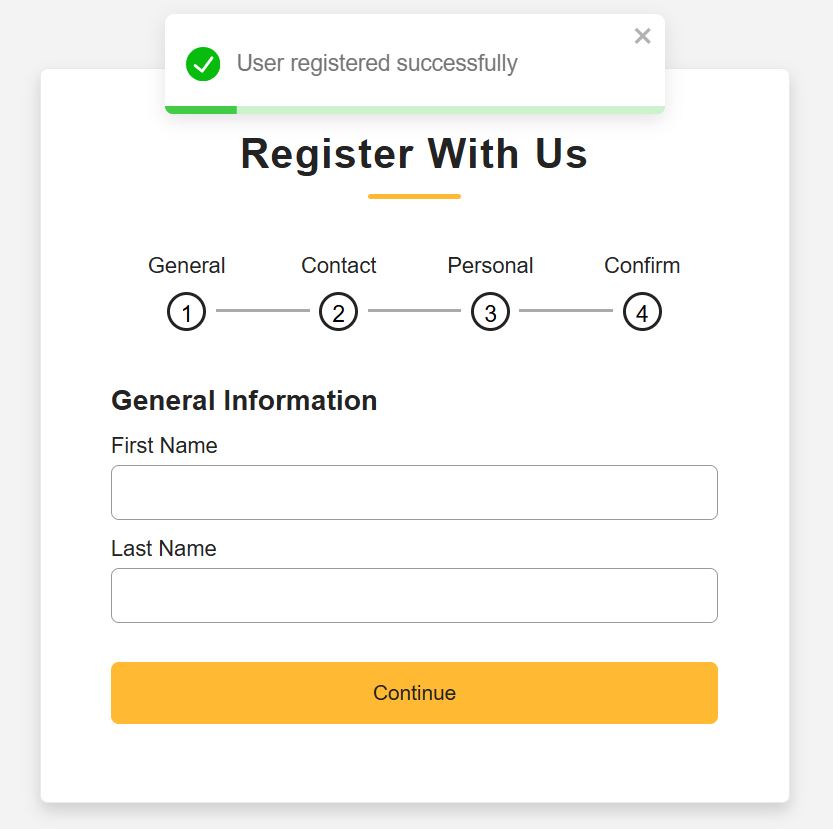Click the toast green progress bar

[x=201, y=109]
